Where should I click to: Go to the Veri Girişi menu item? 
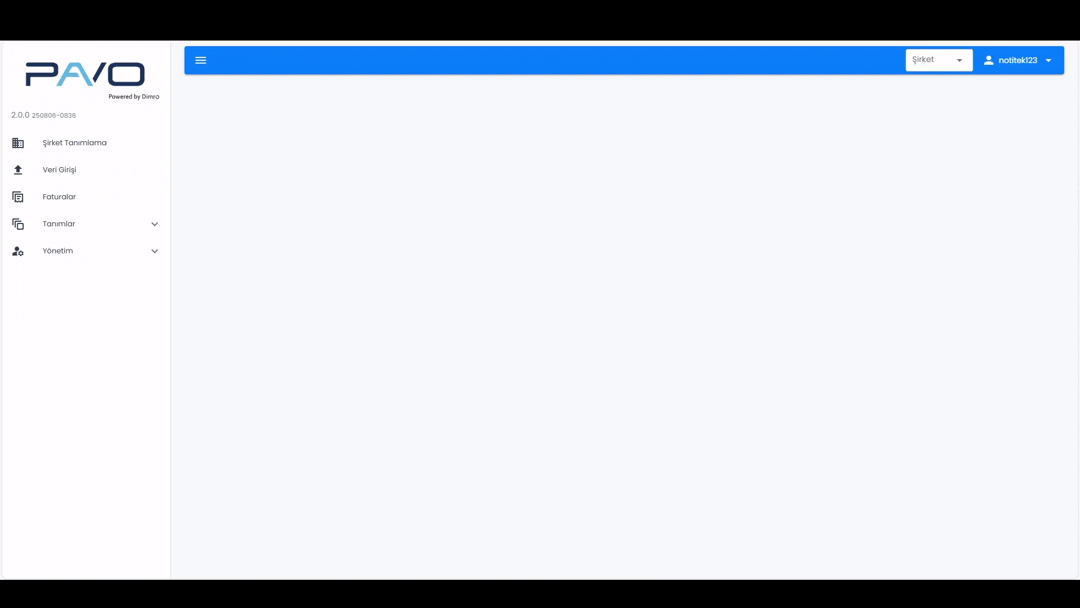click(85, 169)
